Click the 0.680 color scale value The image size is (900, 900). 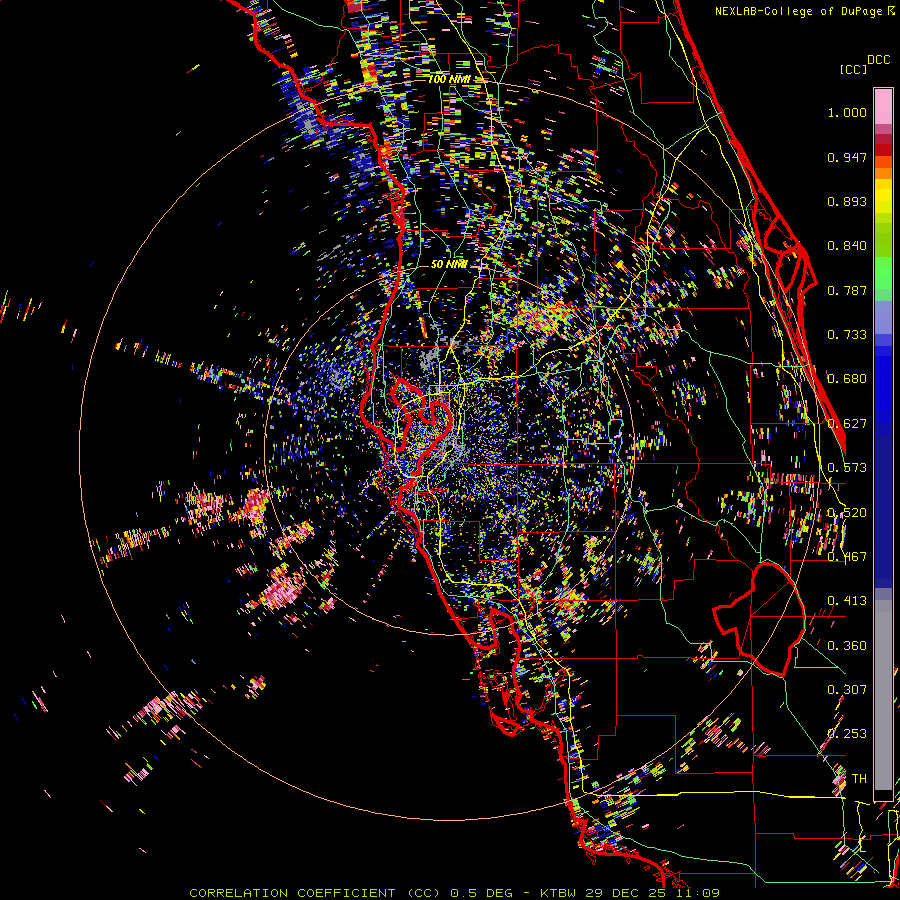pos(847,379)
